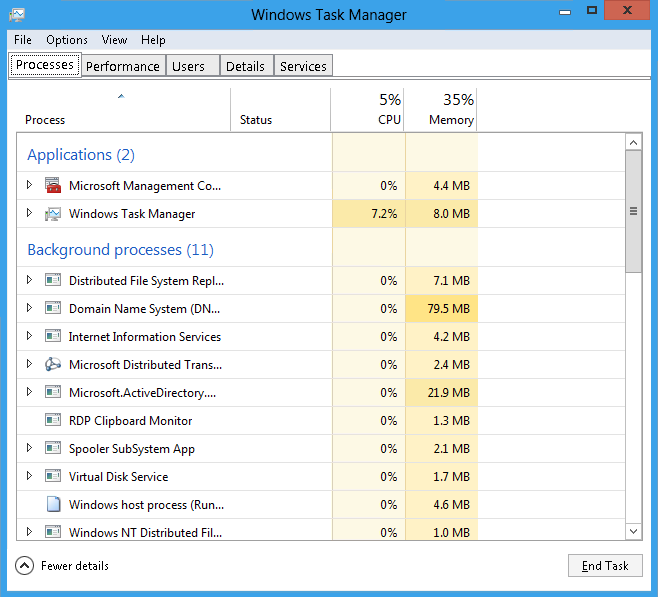Expand the Spooler SubSystem App entry
Image resolution: width=658 pixels, height=597 pixels.
click(29, 448)
